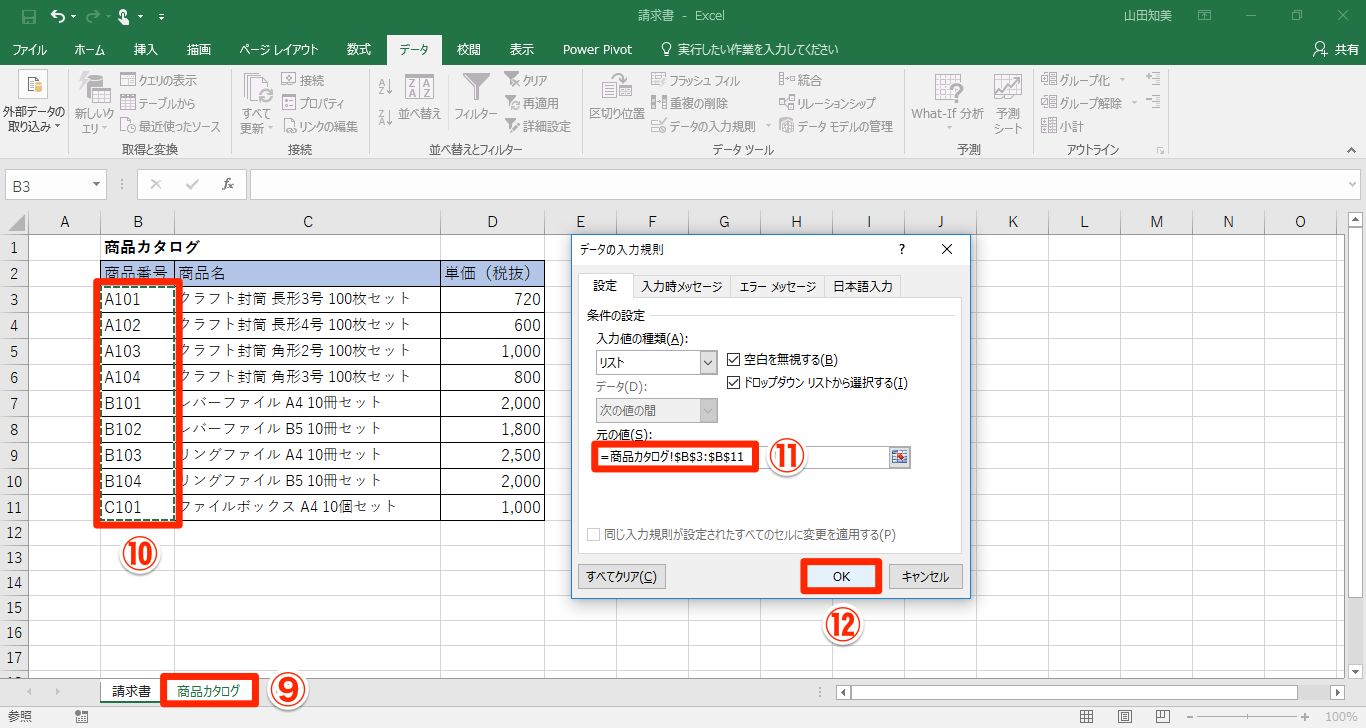Image resolution: width=1366 pixels, height=728 pixels.
Task: Run フラッシュ フィル
Action: (x=696, y=80)
